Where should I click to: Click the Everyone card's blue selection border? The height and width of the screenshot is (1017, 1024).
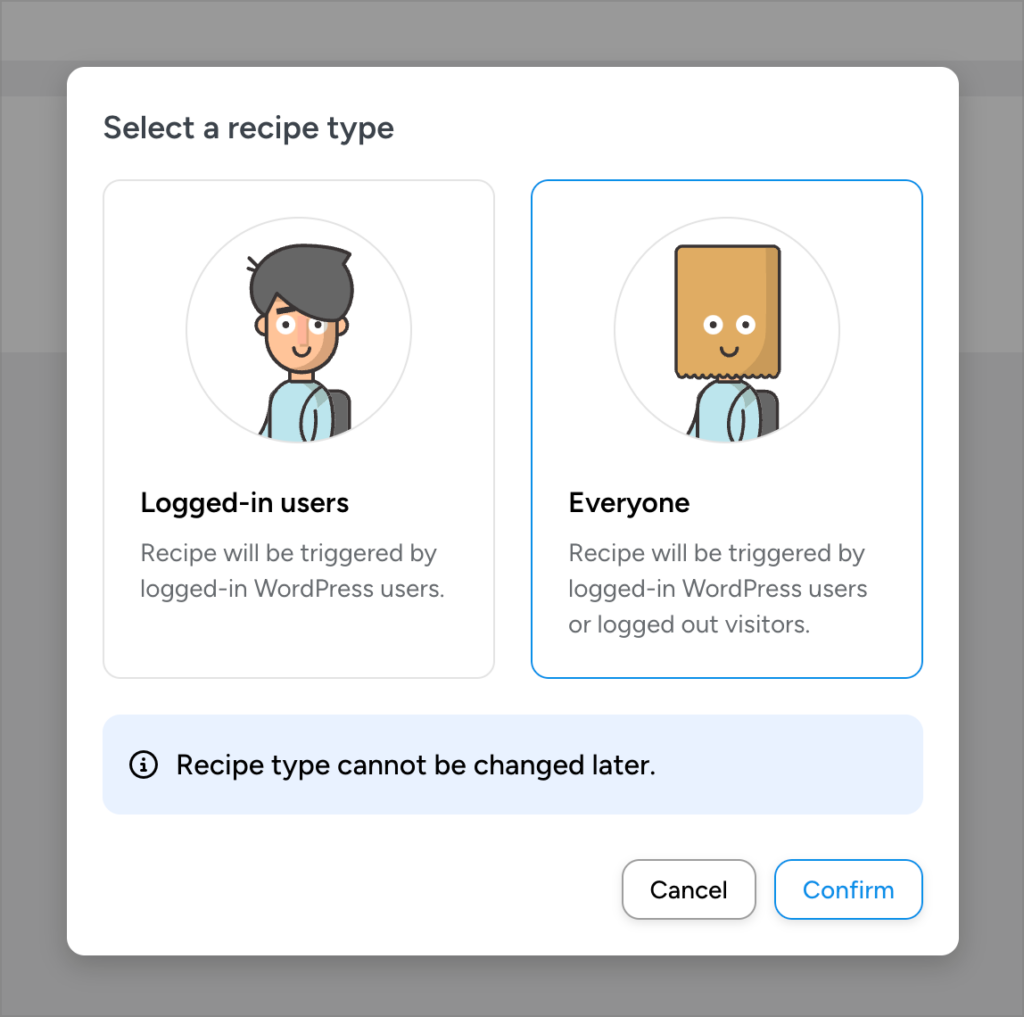[726, 181]
